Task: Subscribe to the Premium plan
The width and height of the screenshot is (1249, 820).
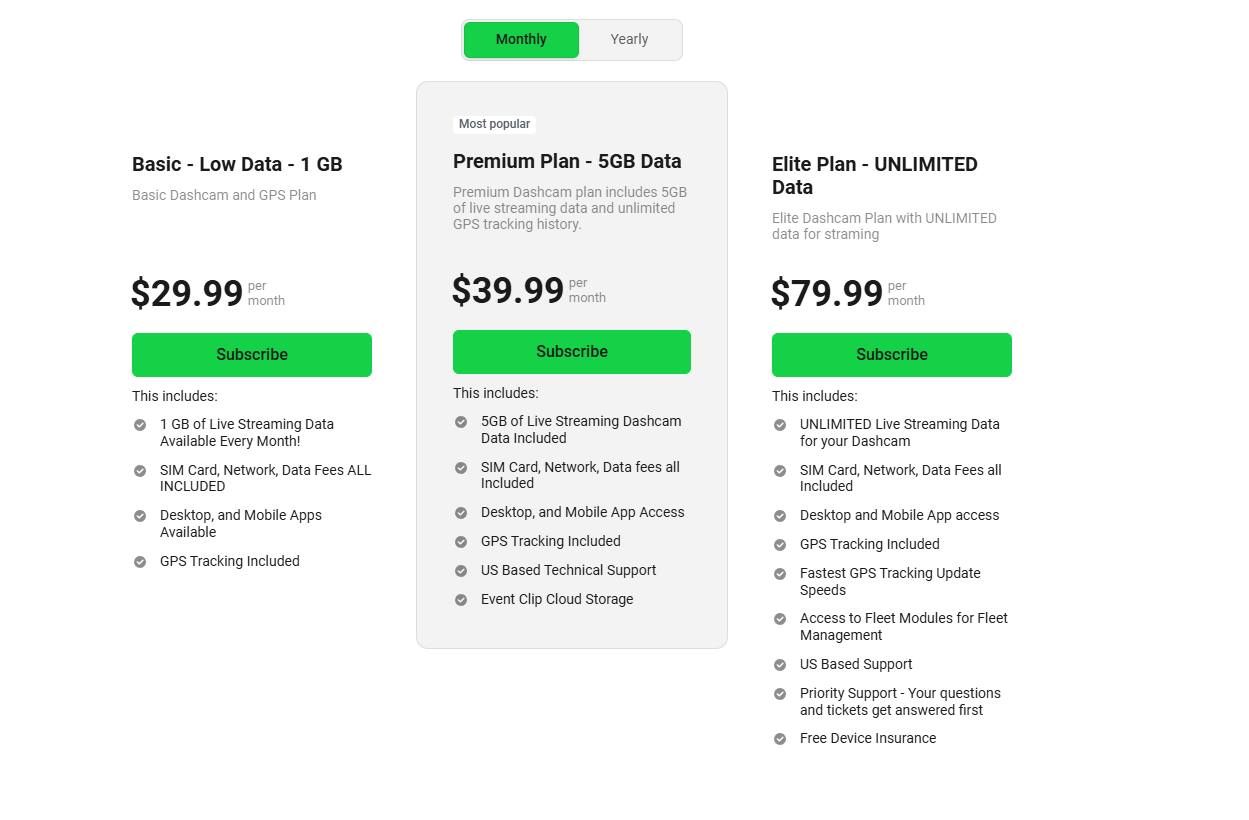Action: pos(571,351)
